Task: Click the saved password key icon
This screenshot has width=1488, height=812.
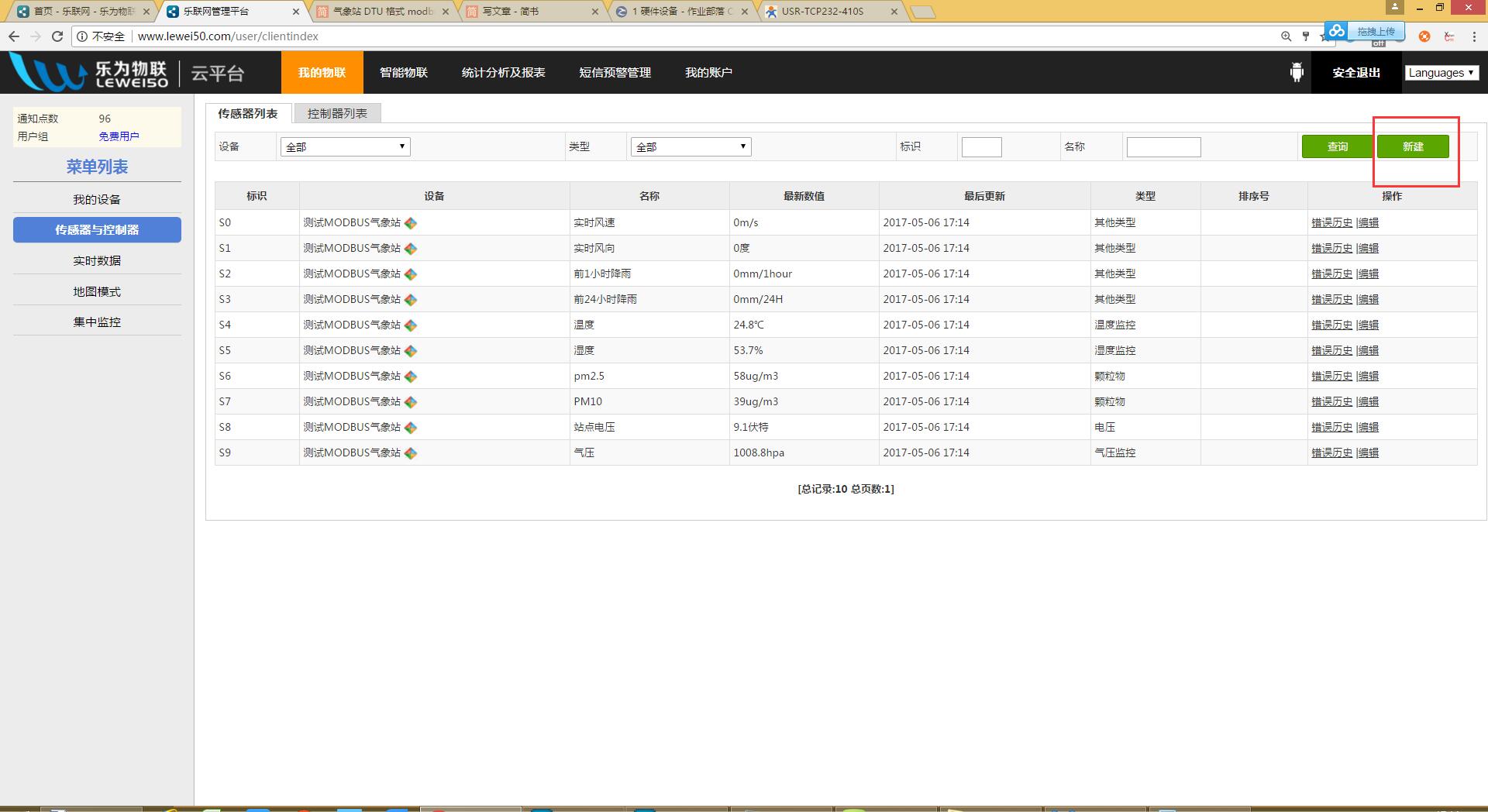Action: tap(1306, 36)
